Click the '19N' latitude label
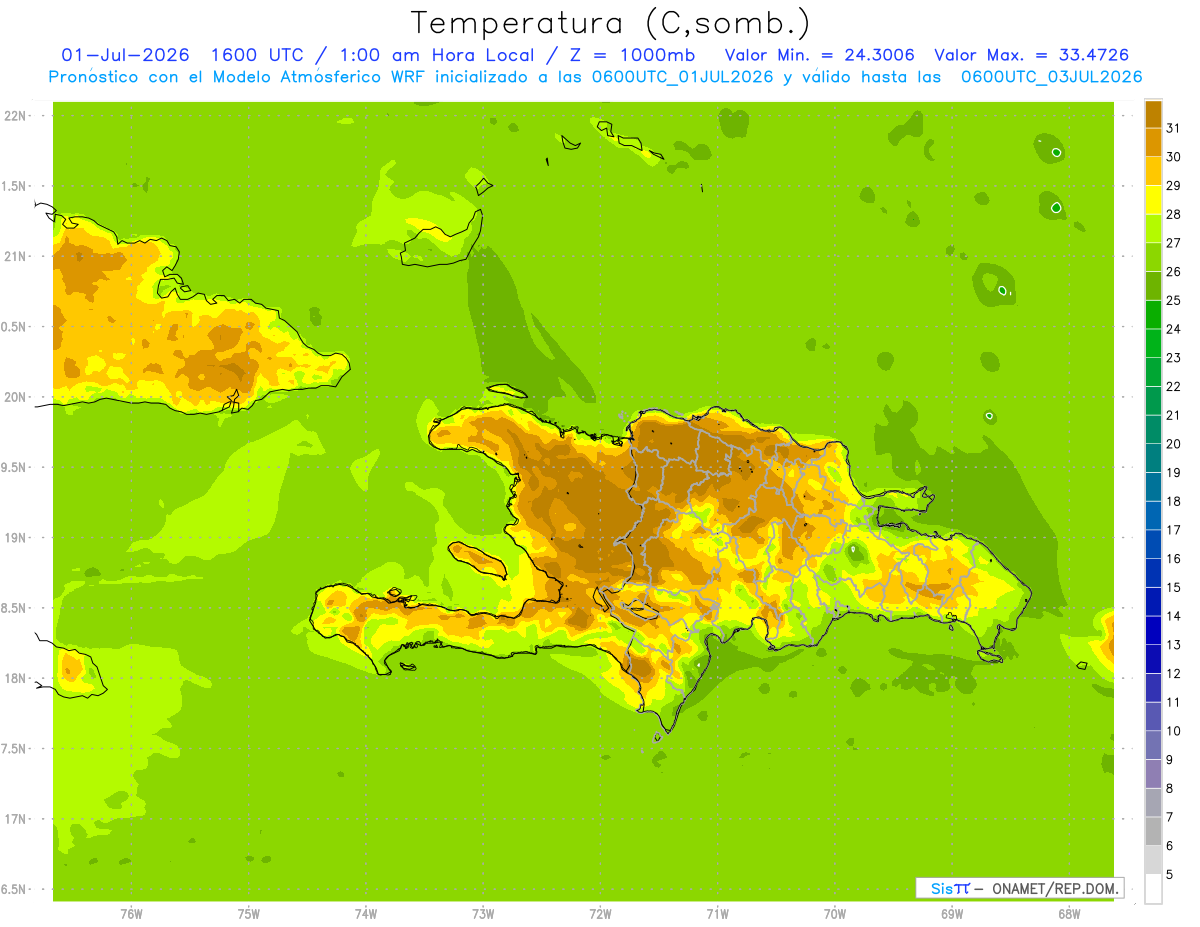The image size is (1200, 927). click(x=14, y=537)
